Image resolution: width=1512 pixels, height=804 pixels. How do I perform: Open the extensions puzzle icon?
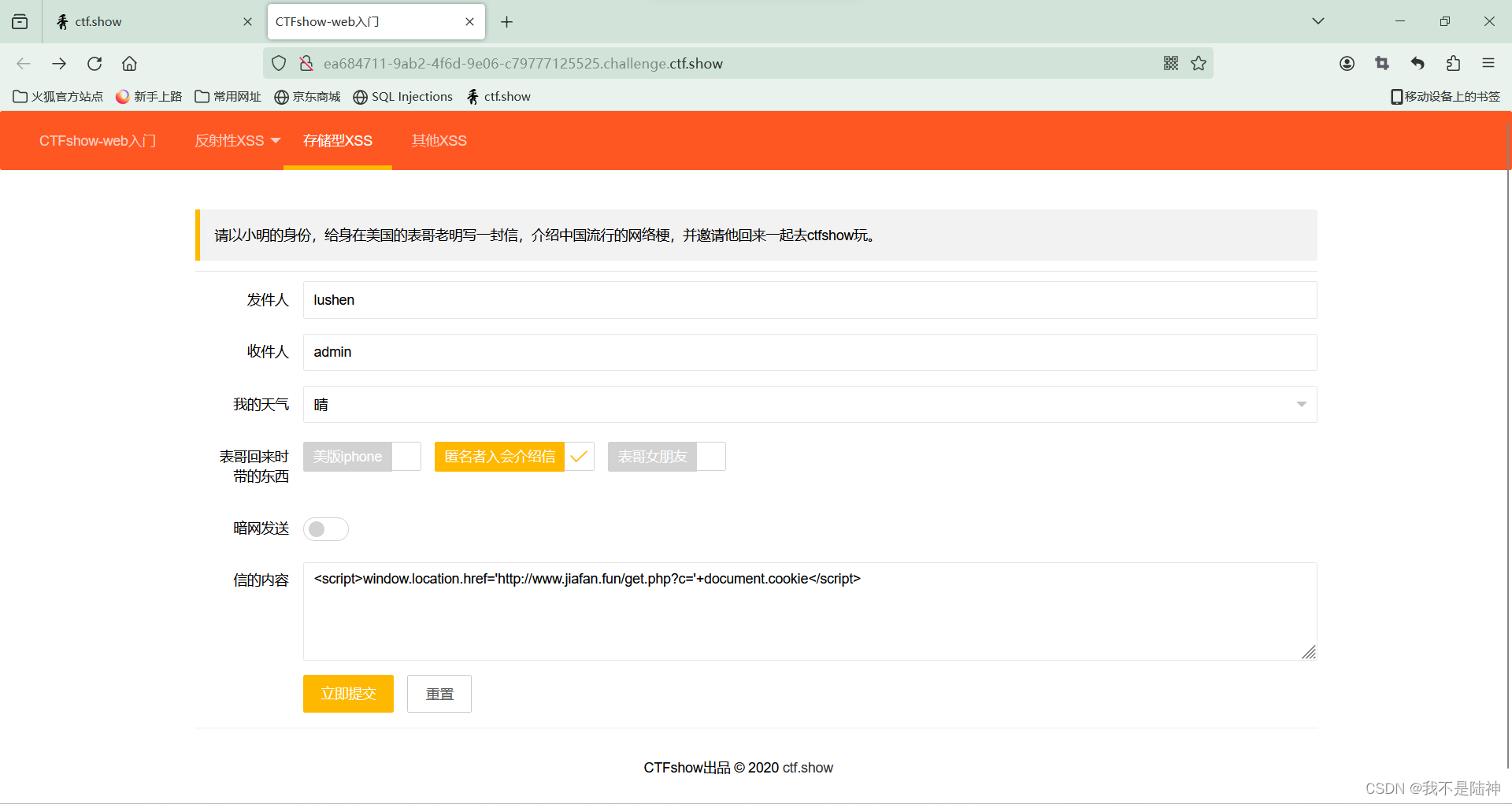coord(1453,64)
